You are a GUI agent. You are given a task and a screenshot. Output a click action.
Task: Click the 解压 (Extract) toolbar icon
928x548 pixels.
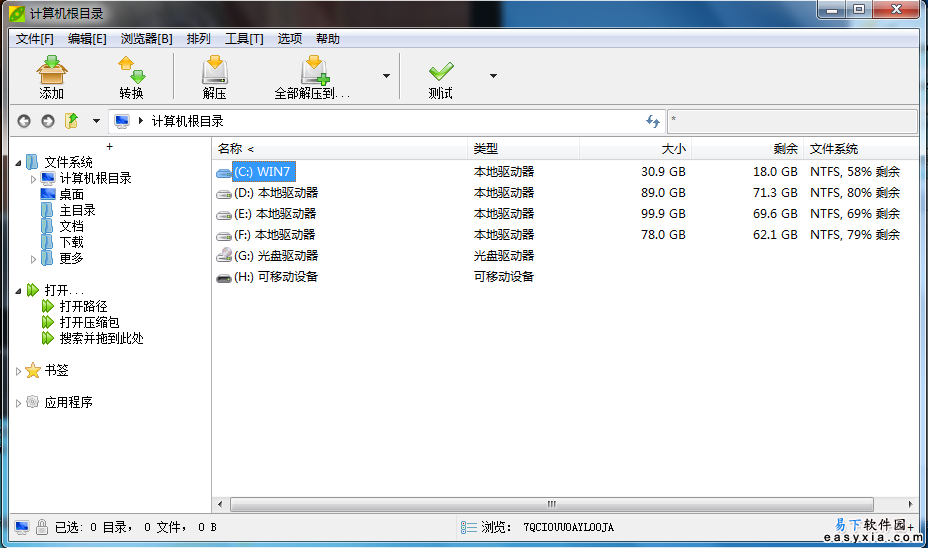point(214,70)
